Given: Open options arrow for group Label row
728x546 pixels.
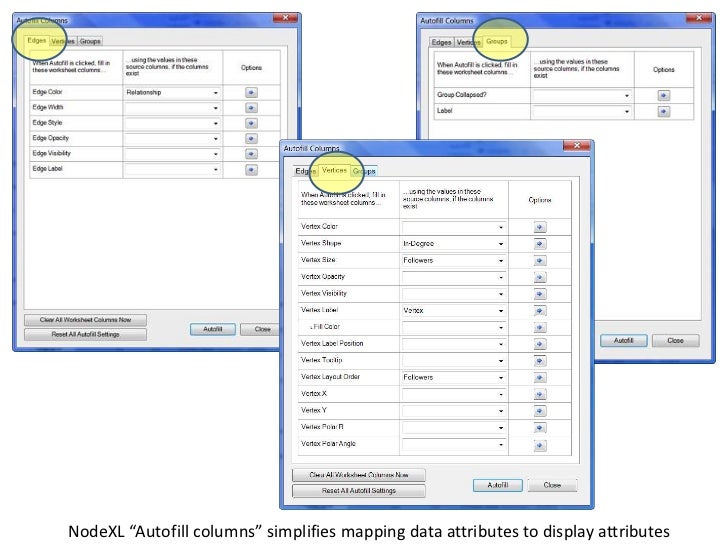Looking at the screenshot, I should click(x=663, y=111).
